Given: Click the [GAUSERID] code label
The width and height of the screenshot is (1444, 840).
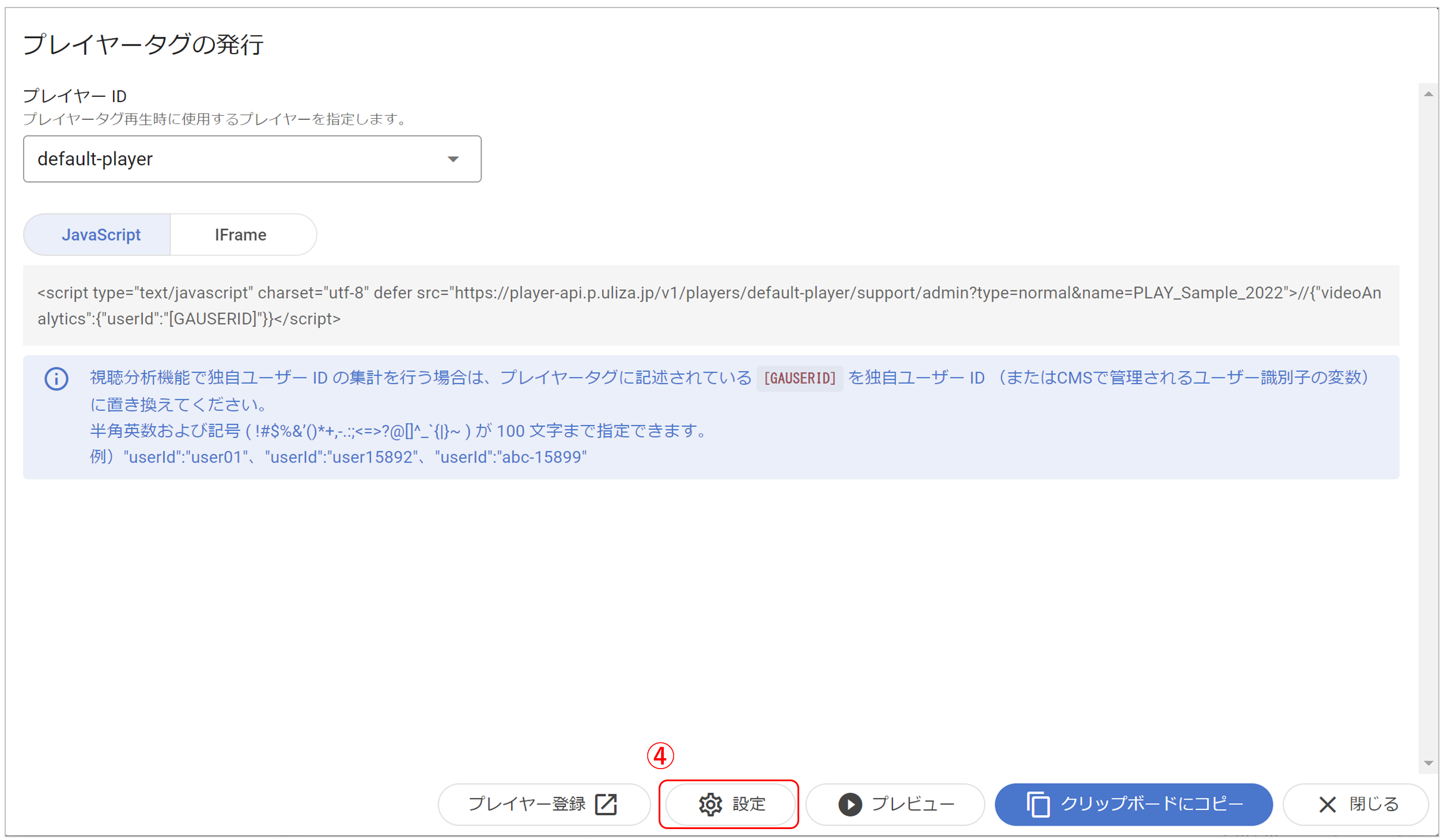Looking at the screenshot, I should (x=799, y=378).
